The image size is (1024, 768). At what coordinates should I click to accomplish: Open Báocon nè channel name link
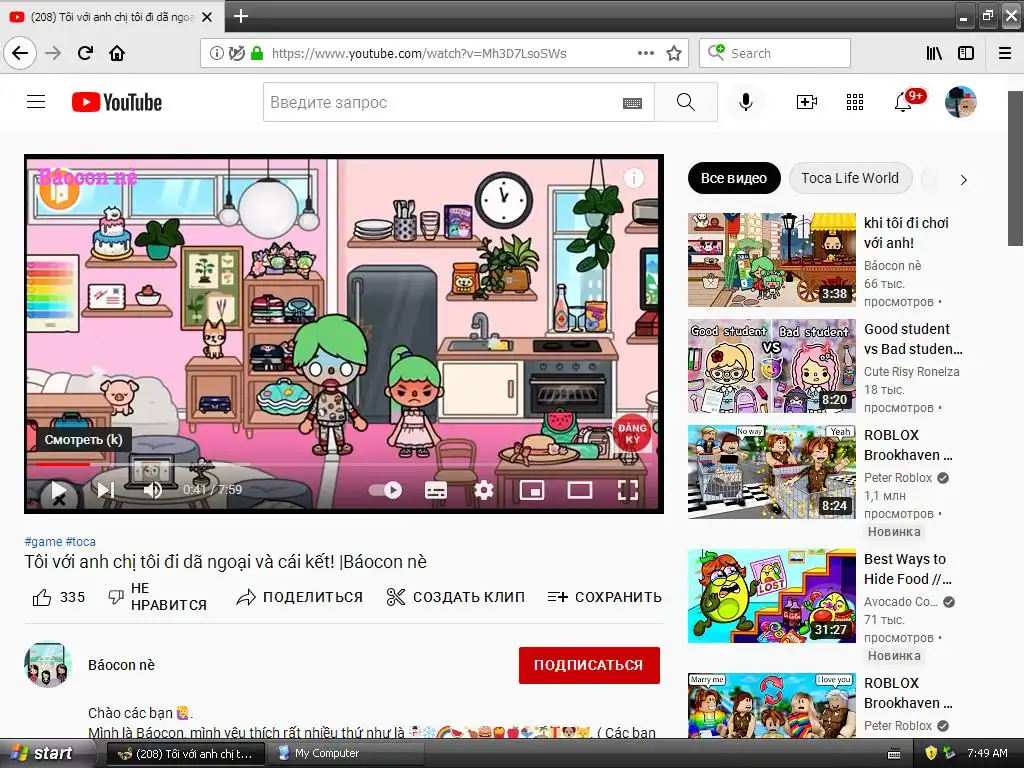tap(121, 665)
